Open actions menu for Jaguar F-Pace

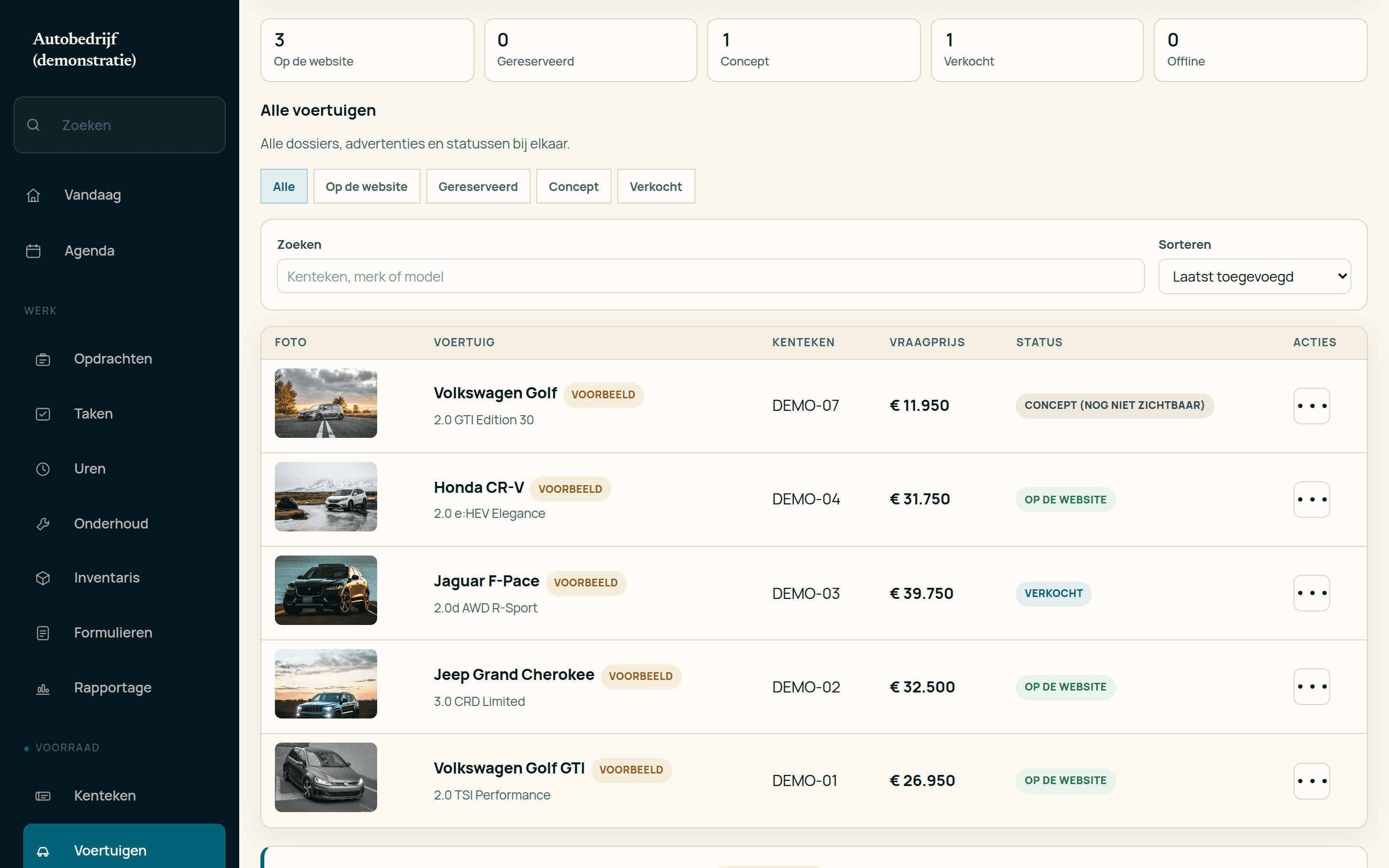(1311, 593)
